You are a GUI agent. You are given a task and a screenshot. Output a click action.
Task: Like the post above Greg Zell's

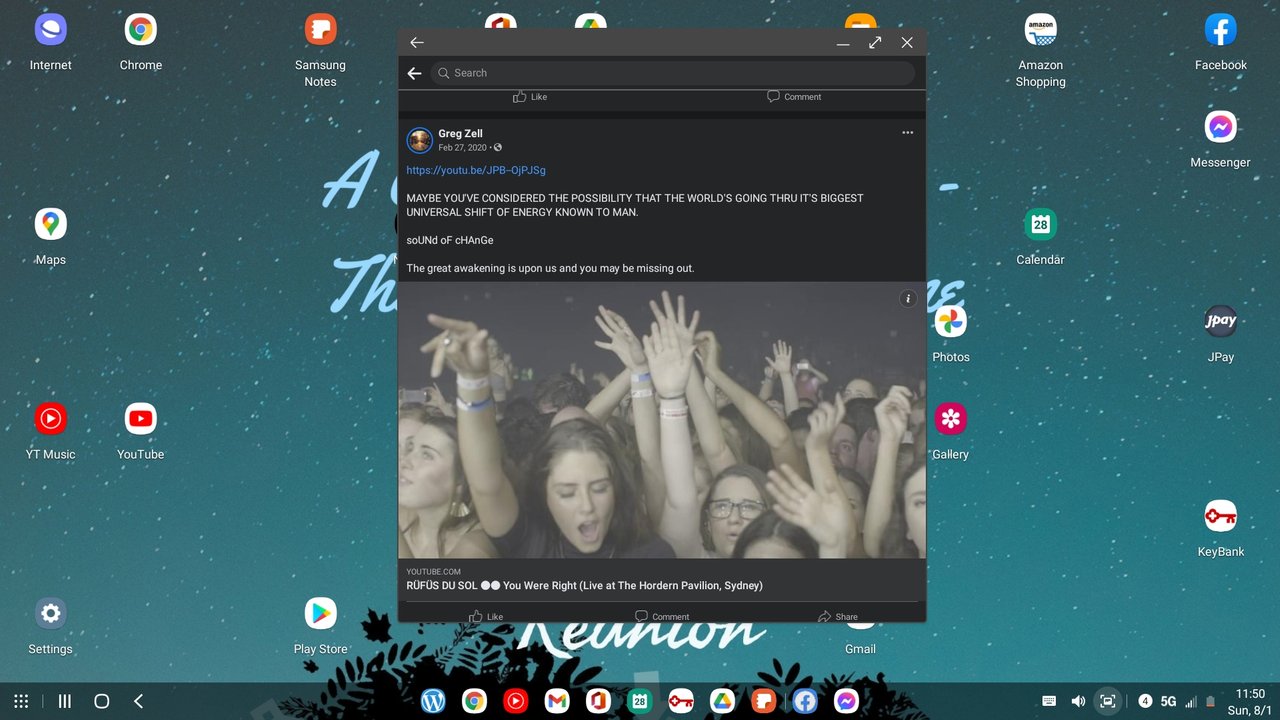tap(530, 97)
